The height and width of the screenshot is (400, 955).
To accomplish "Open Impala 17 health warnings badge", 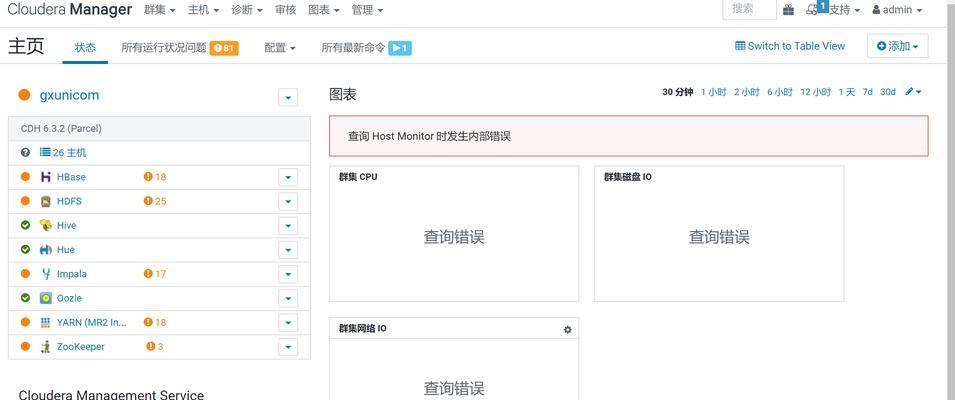I will pos(155,274).
